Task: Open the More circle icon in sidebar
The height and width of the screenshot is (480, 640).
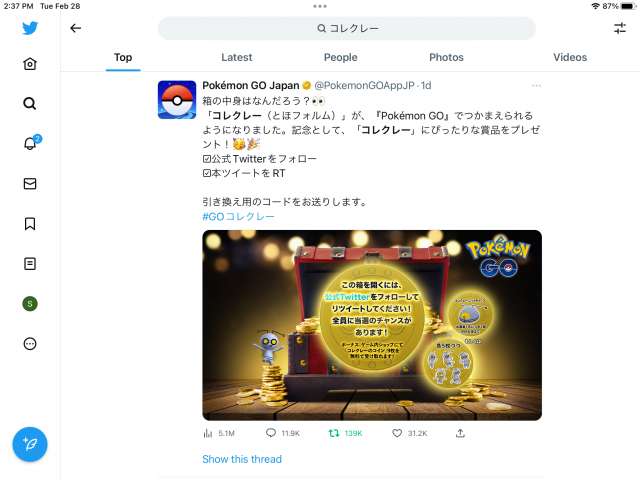Action: point(30,344)
